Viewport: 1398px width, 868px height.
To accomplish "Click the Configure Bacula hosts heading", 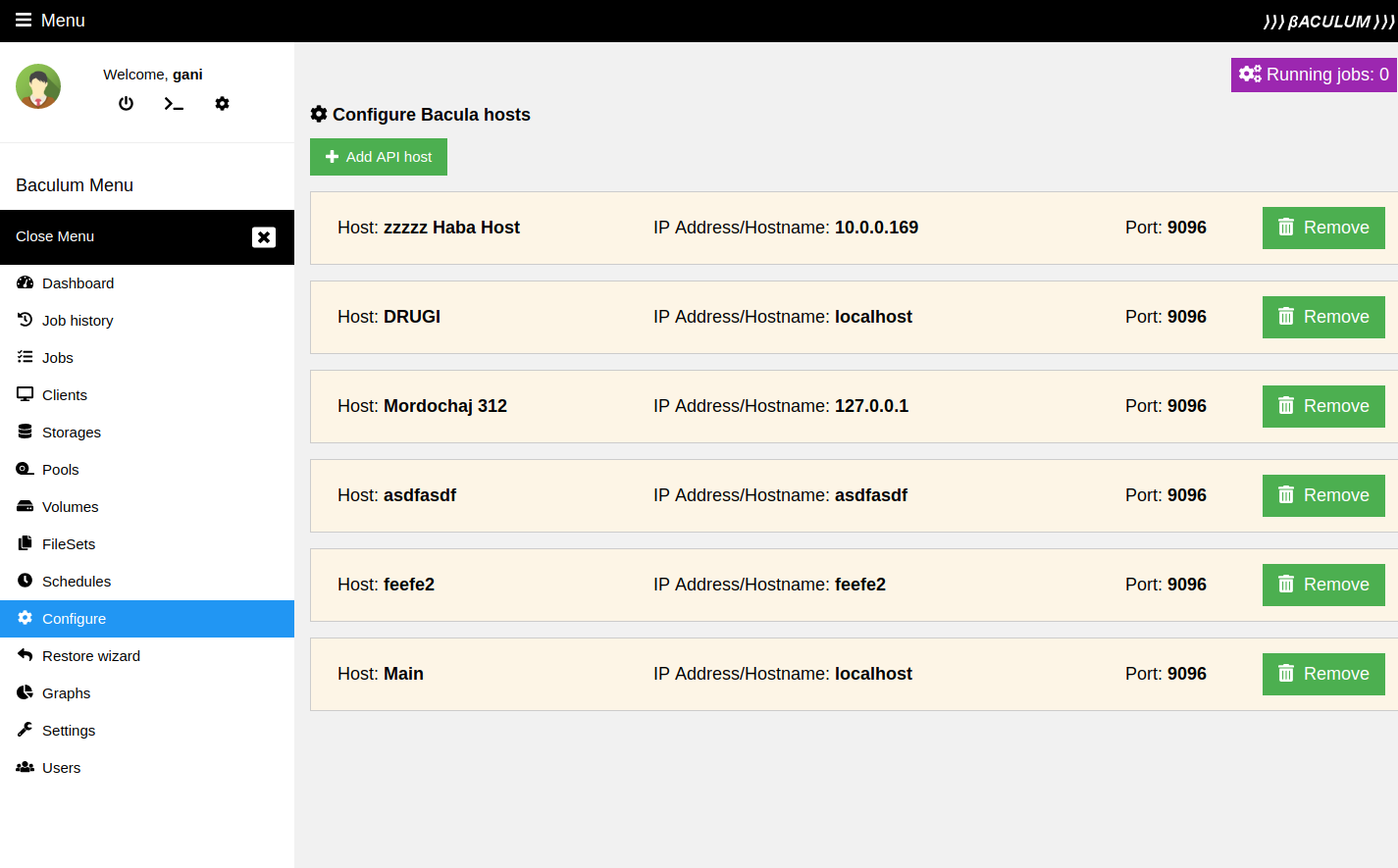I will tap(420, 115).
